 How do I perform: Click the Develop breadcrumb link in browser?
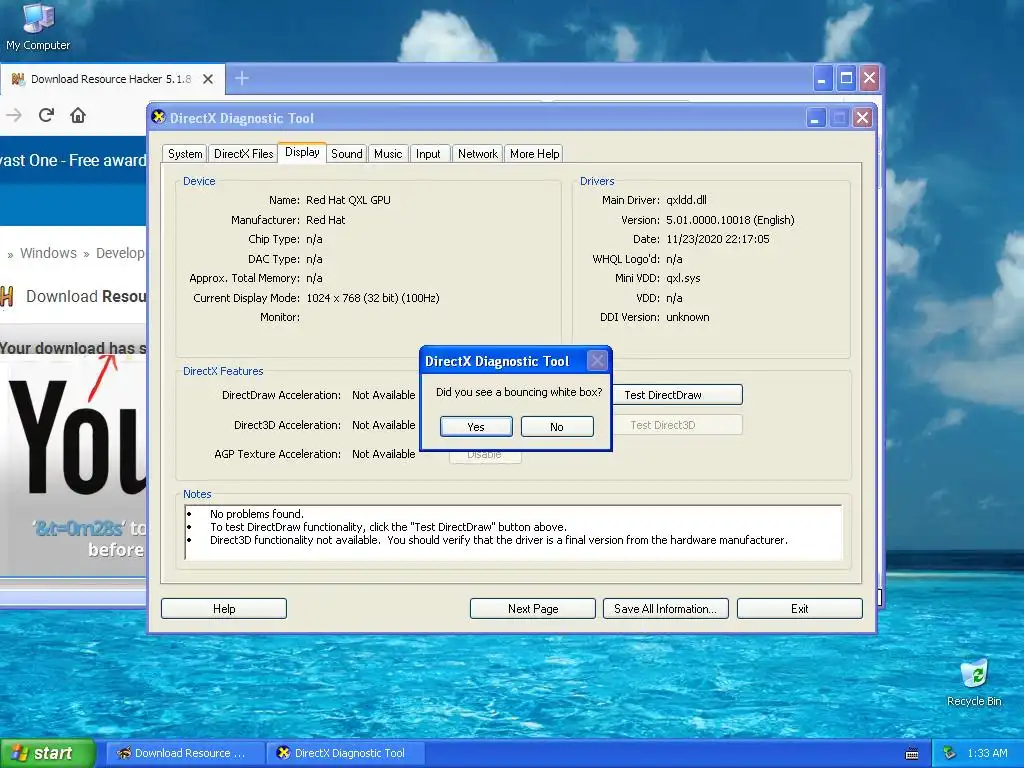(x=120, y=253)
